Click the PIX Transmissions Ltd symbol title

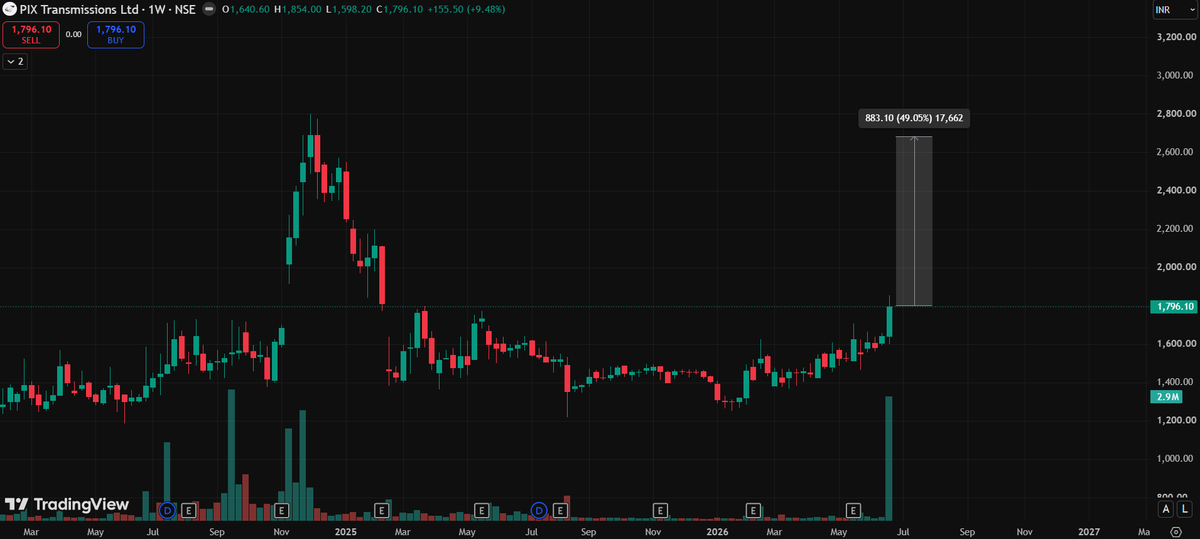(80, 9)
